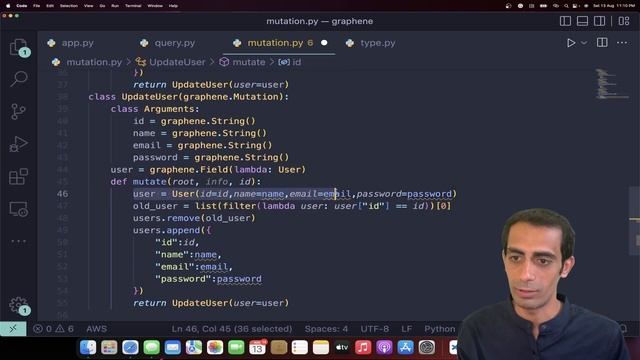Open Mail from the Dock
Image resolution: width=640 pixels, height=360 pixels.
[173, 347]
